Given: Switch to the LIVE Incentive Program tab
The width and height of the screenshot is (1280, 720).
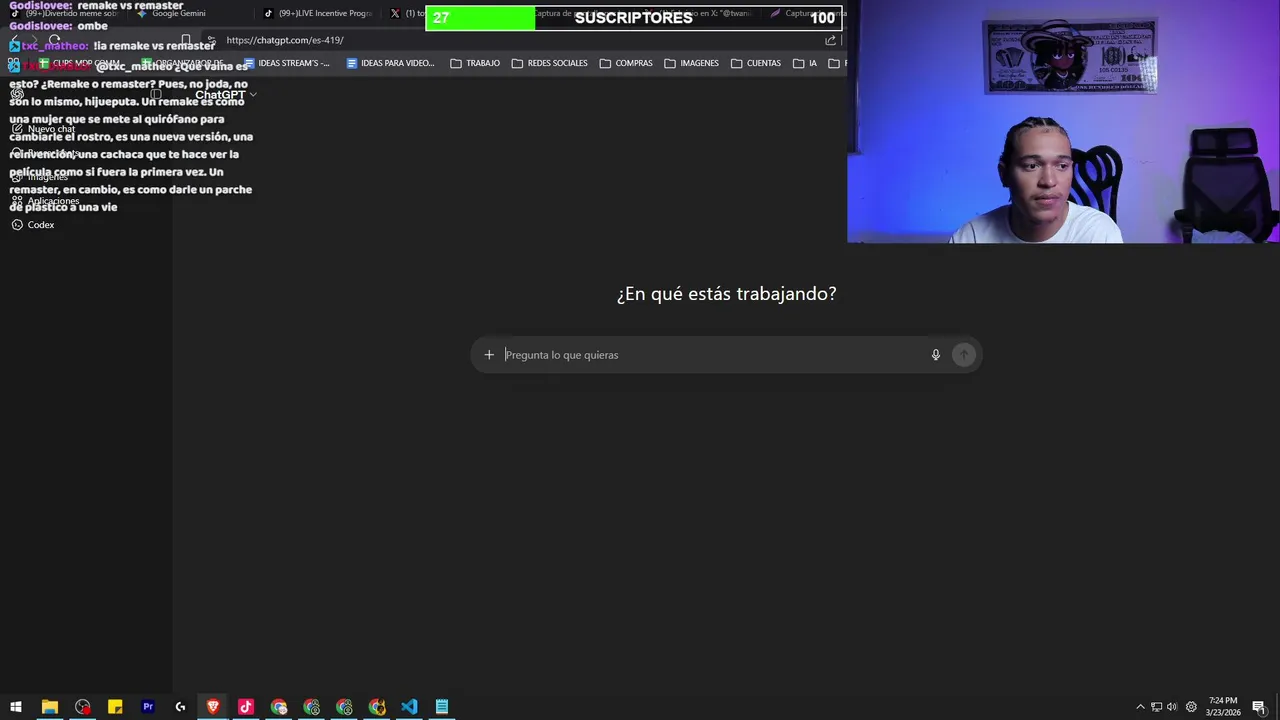Looking at the screenshot, I should pyautogui.click(x=318, y=14).
